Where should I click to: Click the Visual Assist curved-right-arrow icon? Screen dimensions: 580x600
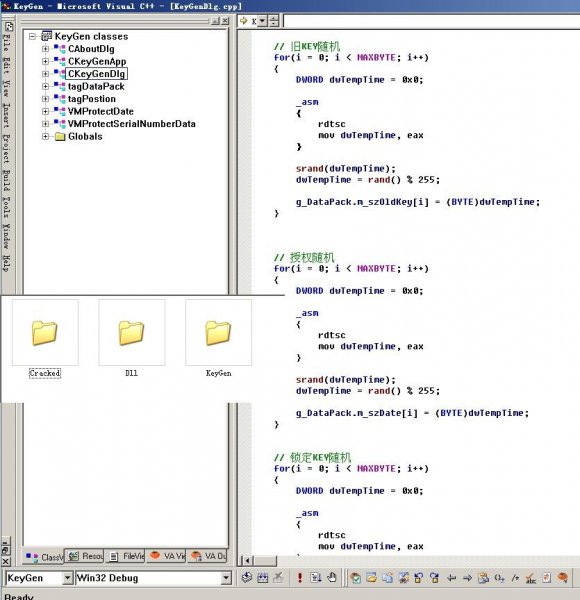(x=435, y=577)
